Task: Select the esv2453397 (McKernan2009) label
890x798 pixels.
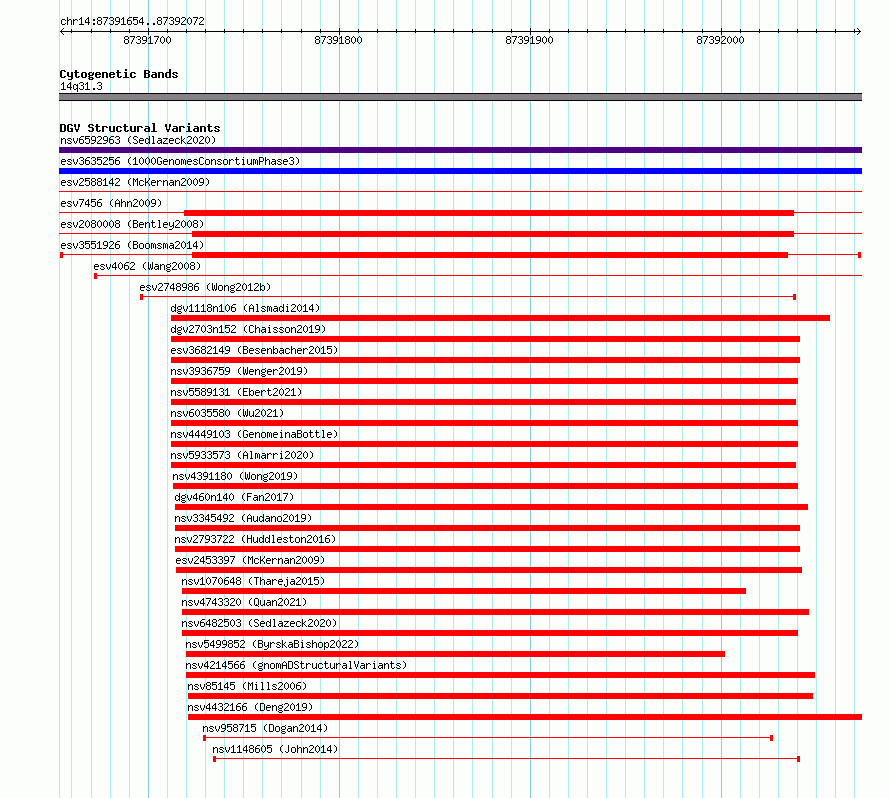Action: [x=250, y=560]
